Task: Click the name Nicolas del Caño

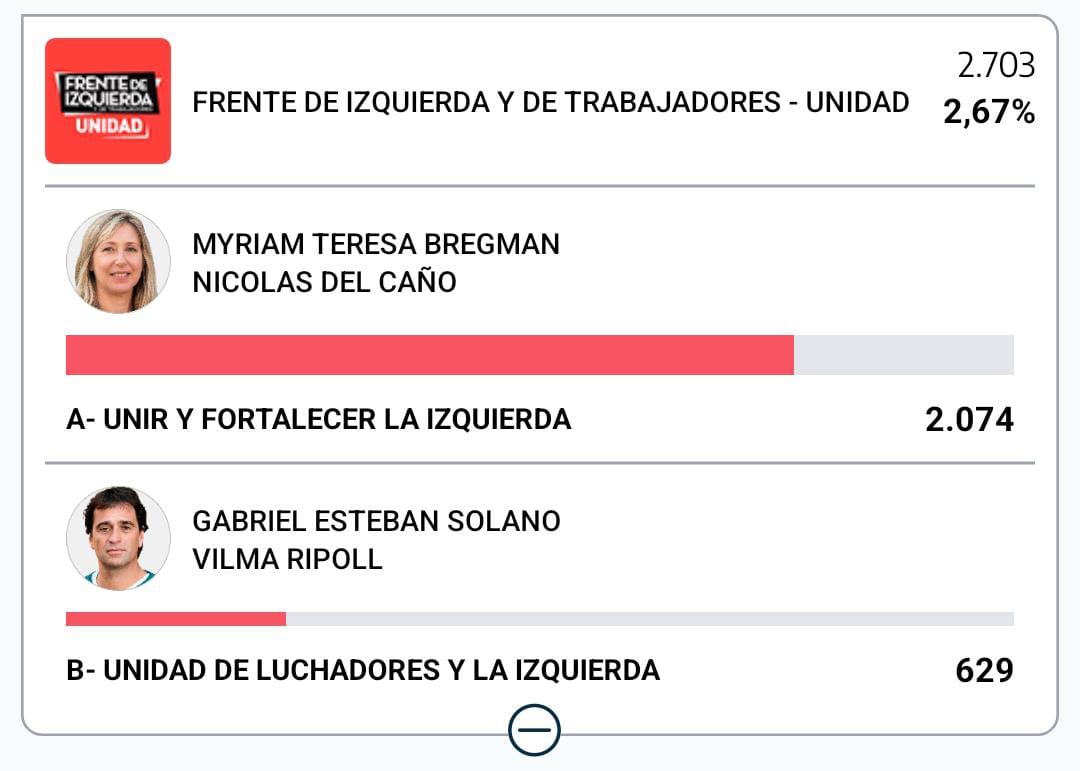Action: [x=324, y=282]
